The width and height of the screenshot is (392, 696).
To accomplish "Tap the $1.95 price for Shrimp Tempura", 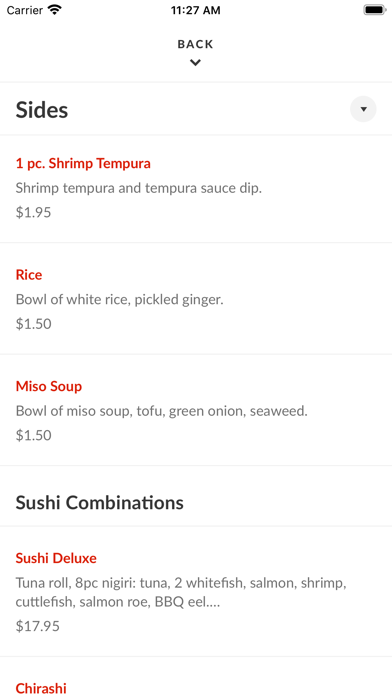I will 33,212.
